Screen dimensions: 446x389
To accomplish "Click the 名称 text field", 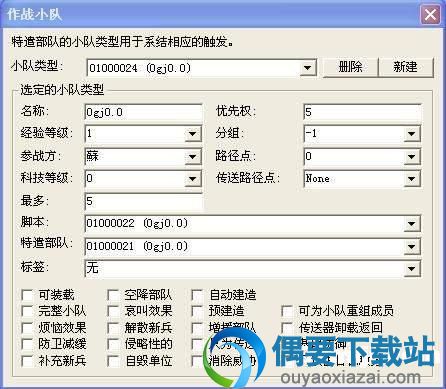I will 143,112.
